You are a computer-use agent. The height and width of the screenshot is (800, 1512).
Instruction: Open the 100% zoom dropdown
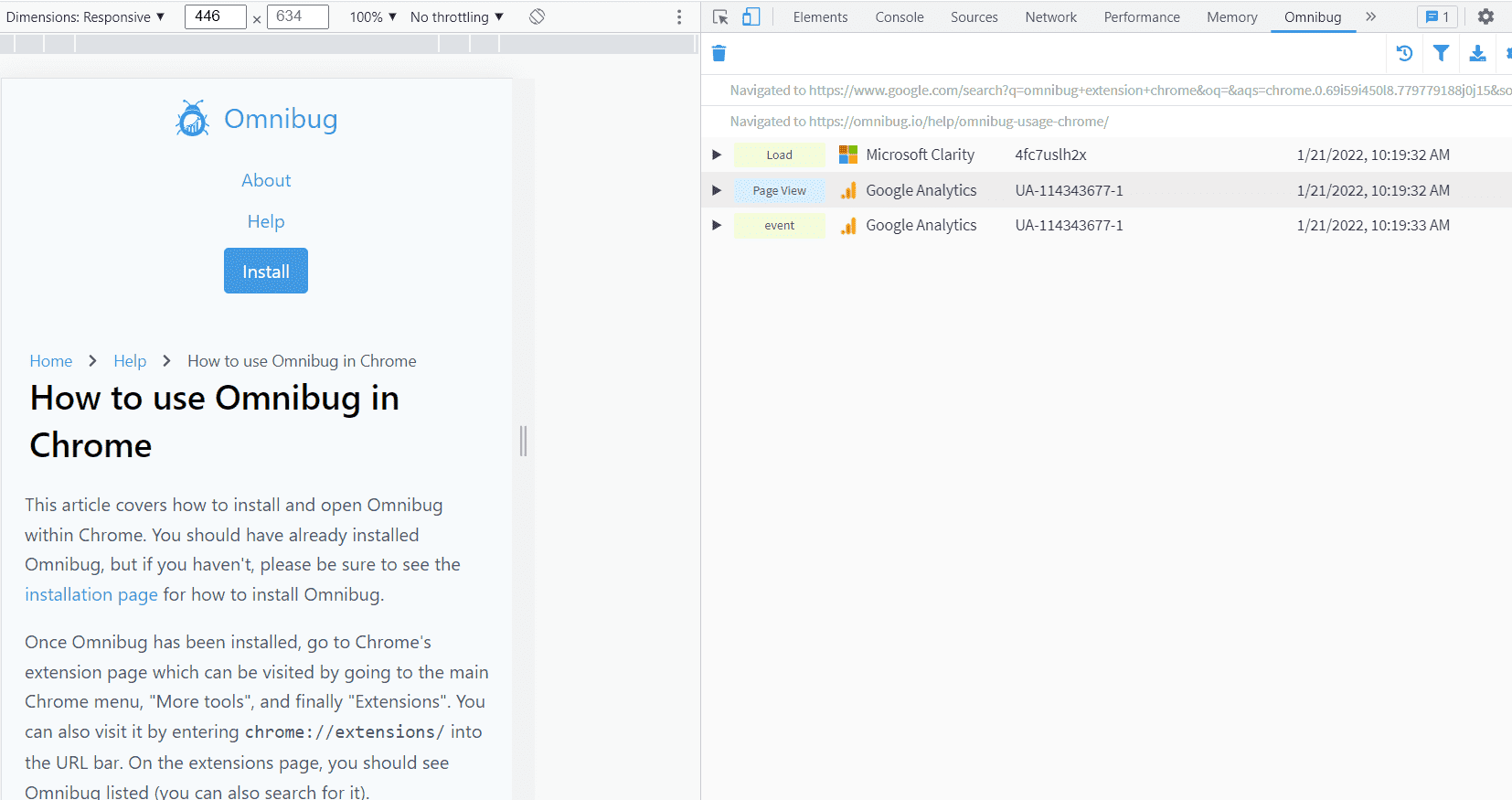click(x=373, y=16)
